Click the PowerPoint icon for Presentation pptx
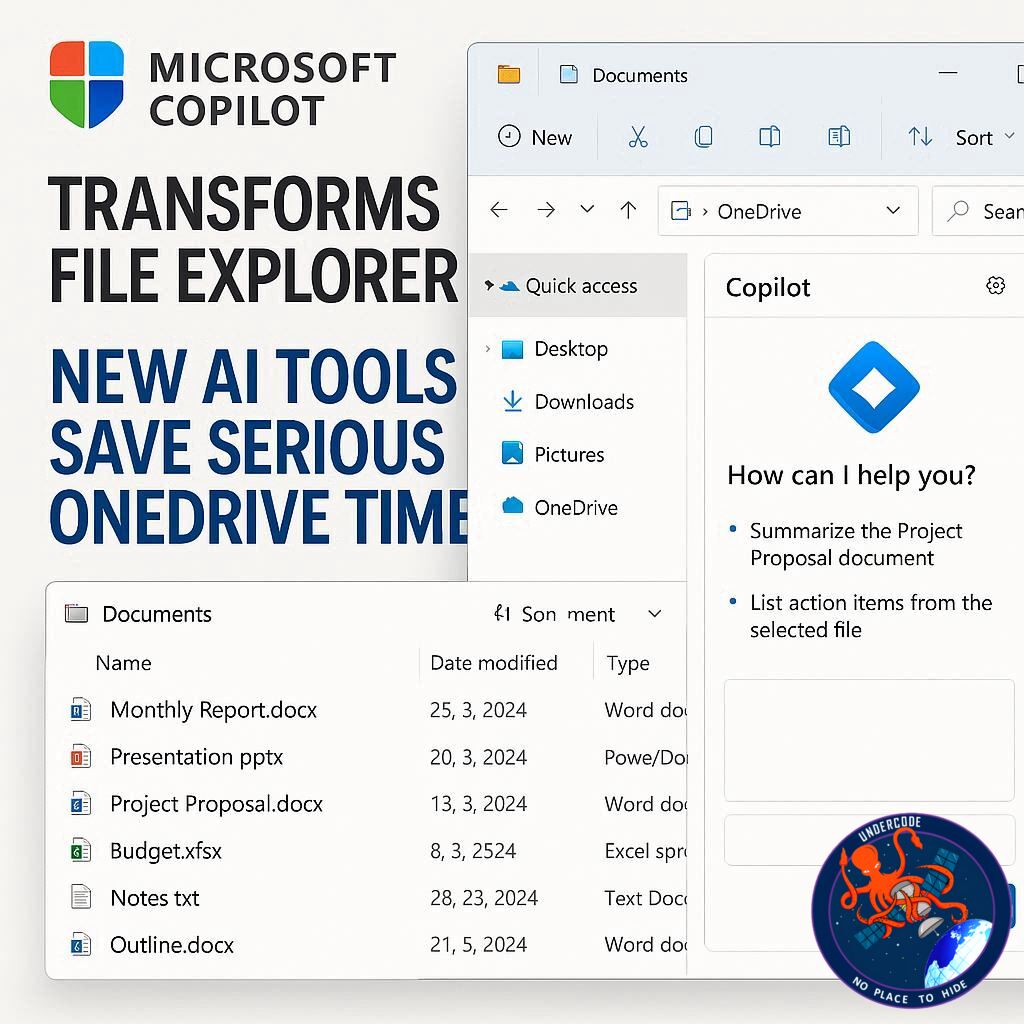This screenshot has width=1024, height=1024. (x=81, y=756)
